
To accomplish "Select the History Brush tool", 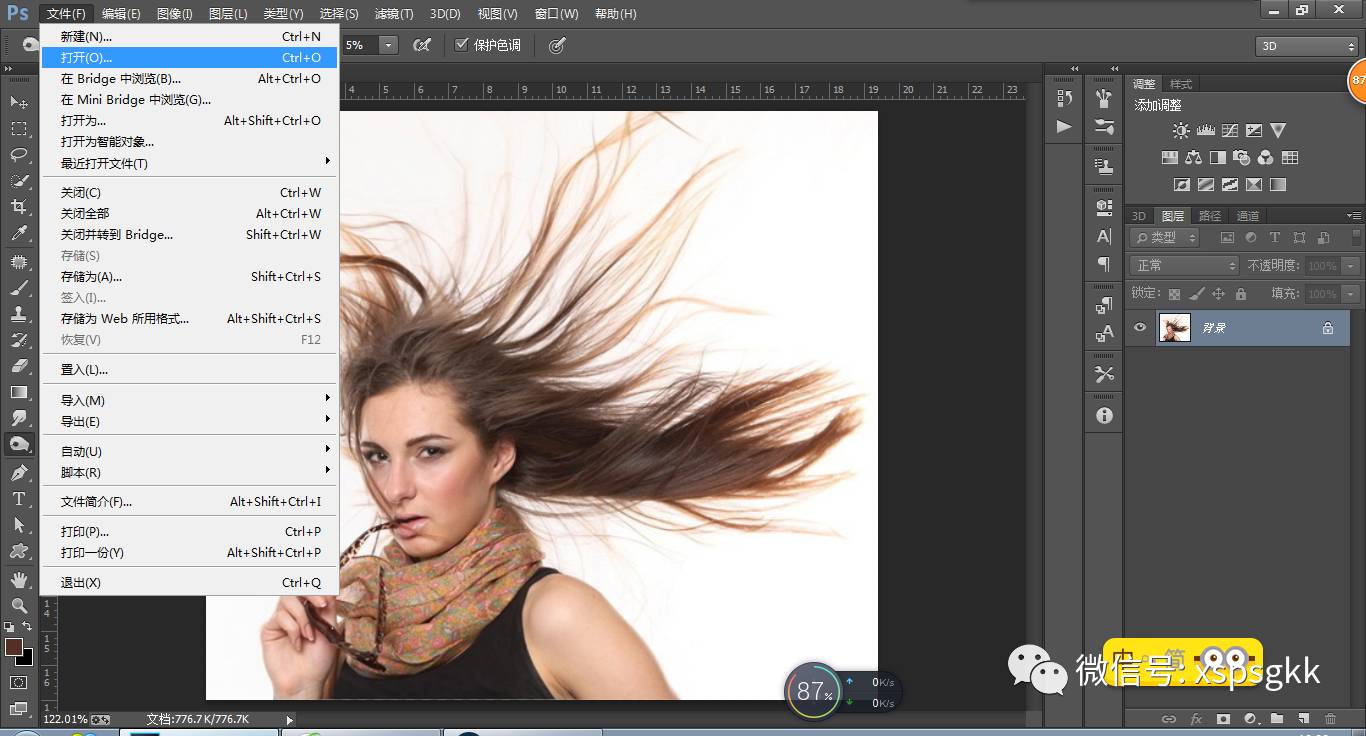I will [x=19, y=340].
